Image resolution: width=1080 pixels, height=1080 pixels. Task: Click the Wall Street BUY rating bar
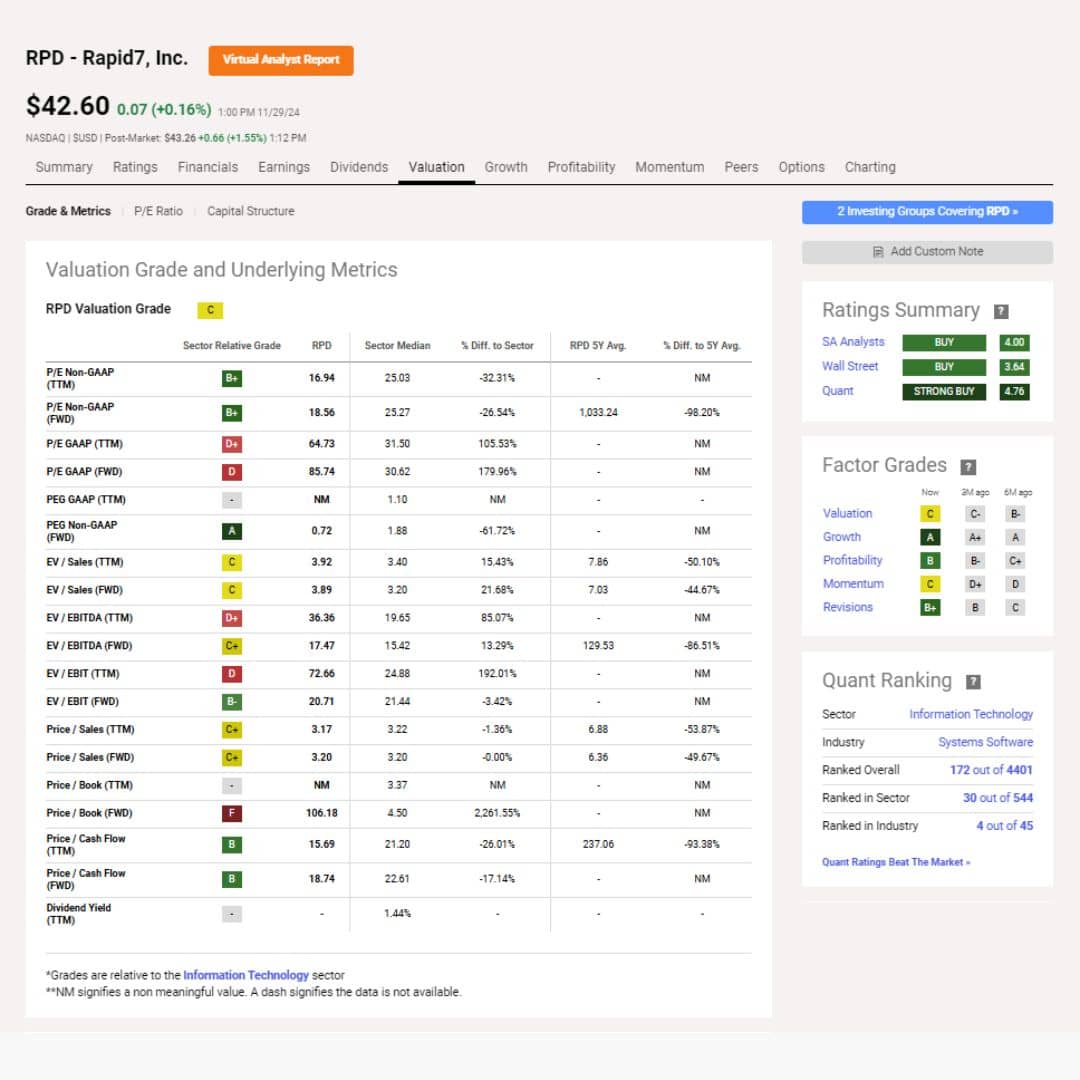tap(944, 367)
